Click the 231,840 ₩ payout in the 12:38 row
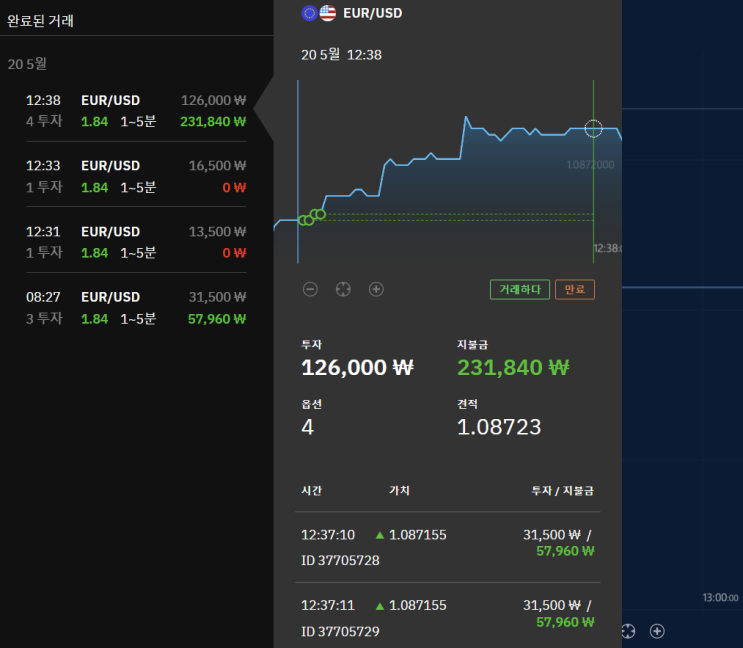 point(213,122)
